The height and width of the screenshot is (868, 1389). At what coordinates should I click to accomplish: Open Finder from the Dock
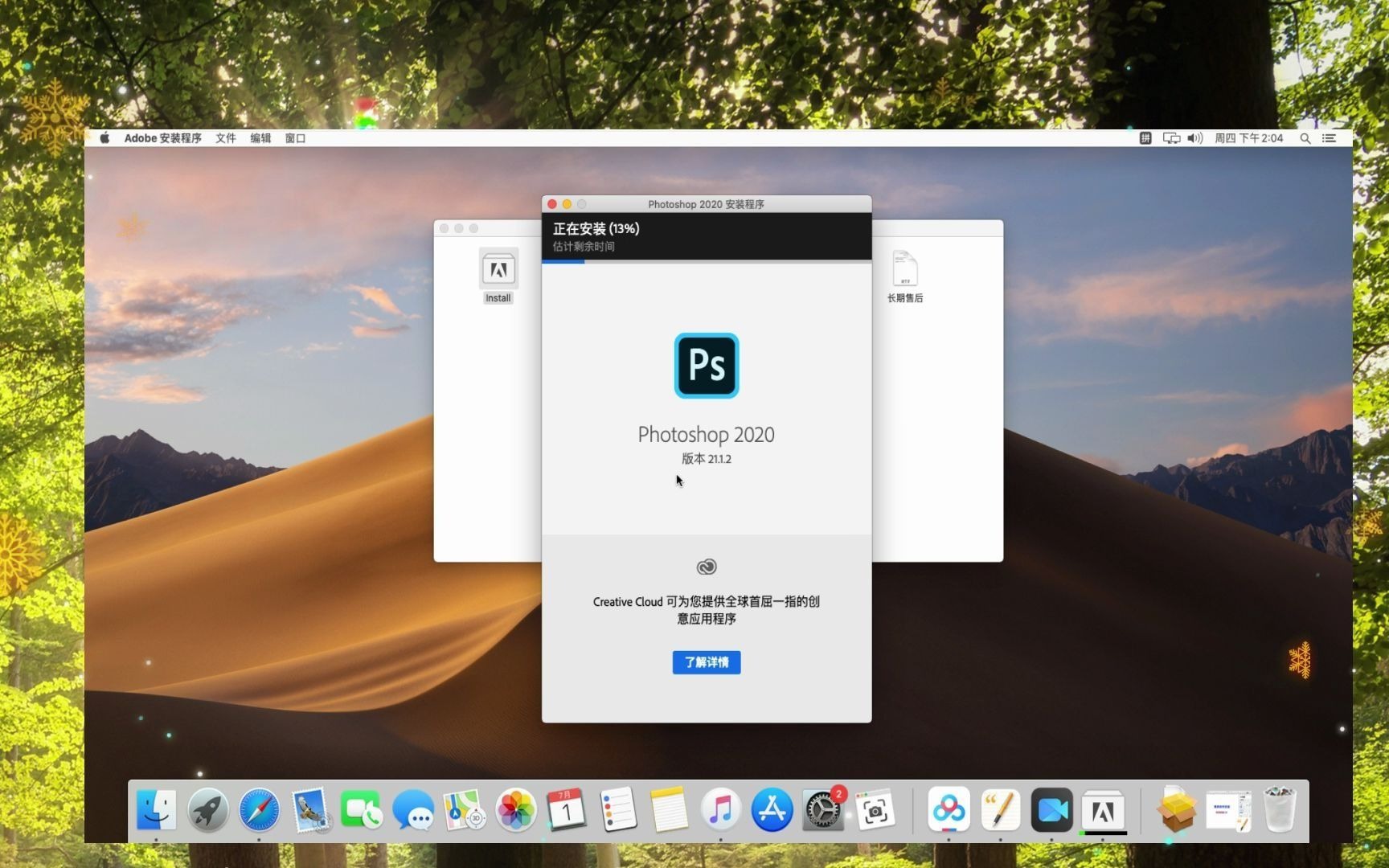click(156, 809)
